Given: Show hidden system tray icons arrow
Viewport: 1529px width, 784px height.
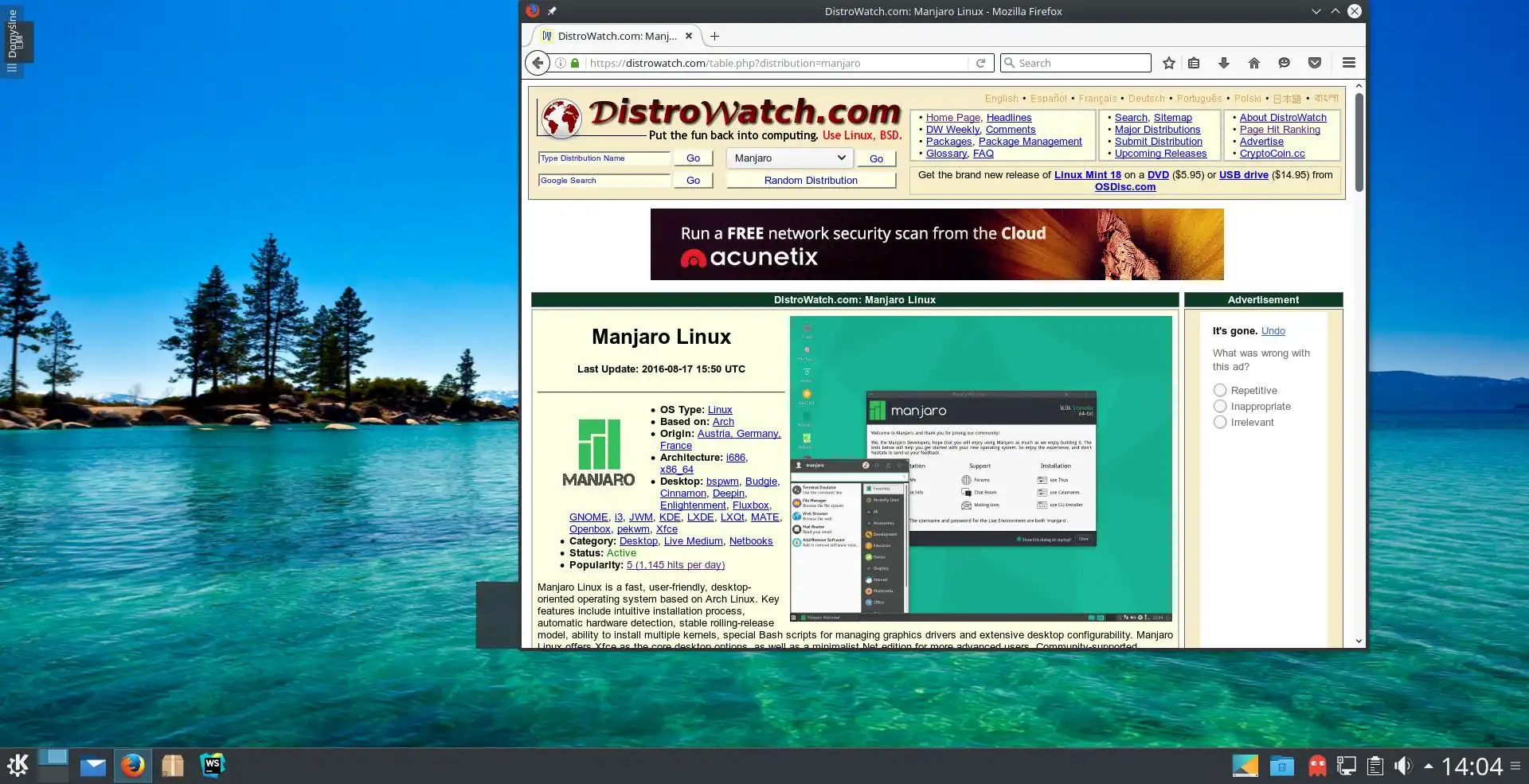Looking at the screenshot, I should point(1429,766).
